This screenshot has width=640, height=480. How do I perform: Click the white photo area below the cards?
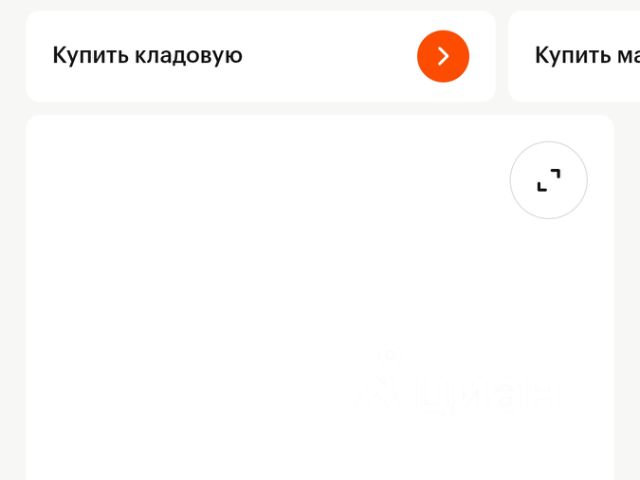(x=250, y=300)
